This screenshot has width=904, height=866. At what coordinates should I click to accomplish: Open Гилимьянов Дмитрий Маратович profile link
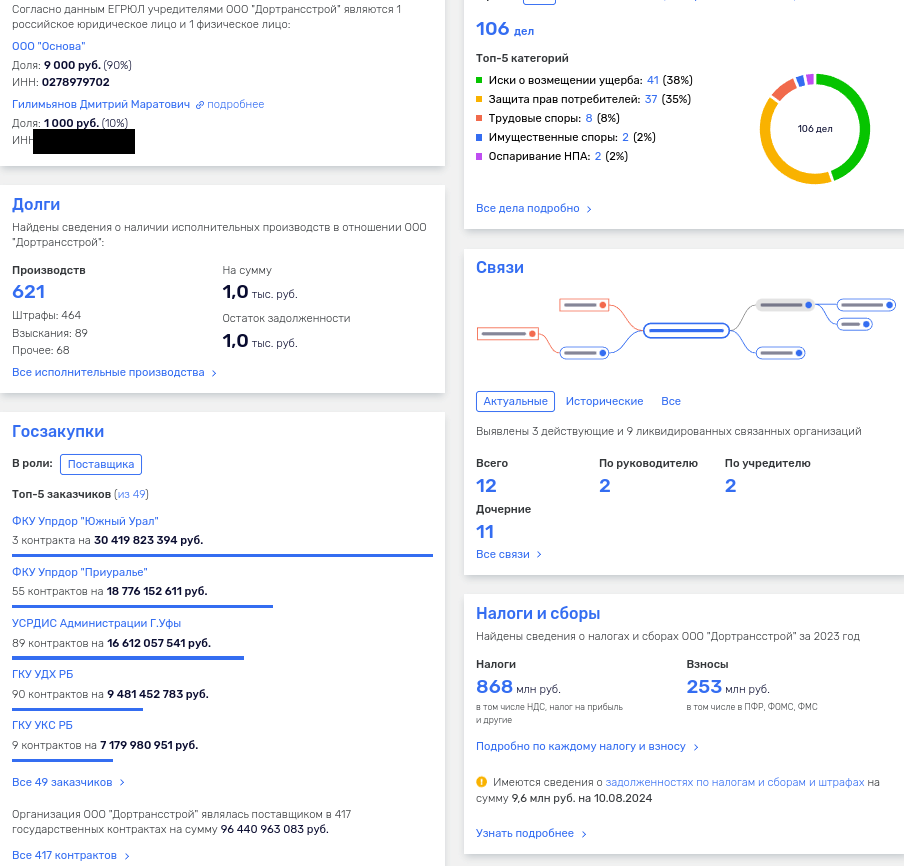(x=101, y=104)
